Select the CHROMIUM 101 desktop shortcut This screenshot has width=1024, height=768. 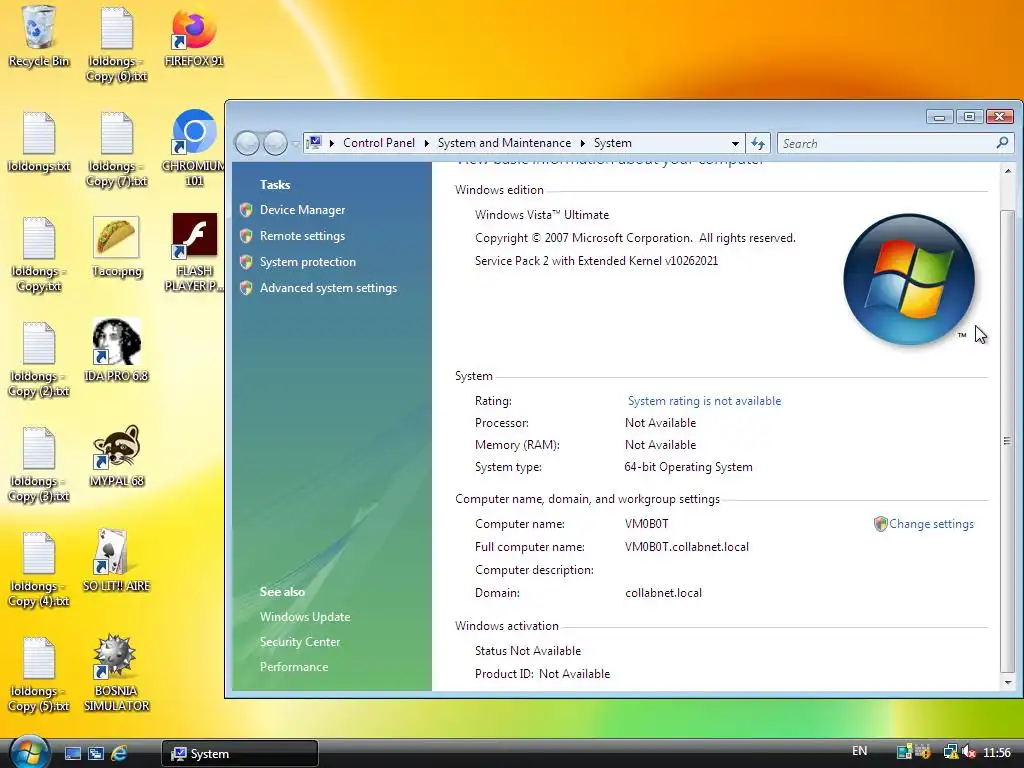(x=194, y=149)
